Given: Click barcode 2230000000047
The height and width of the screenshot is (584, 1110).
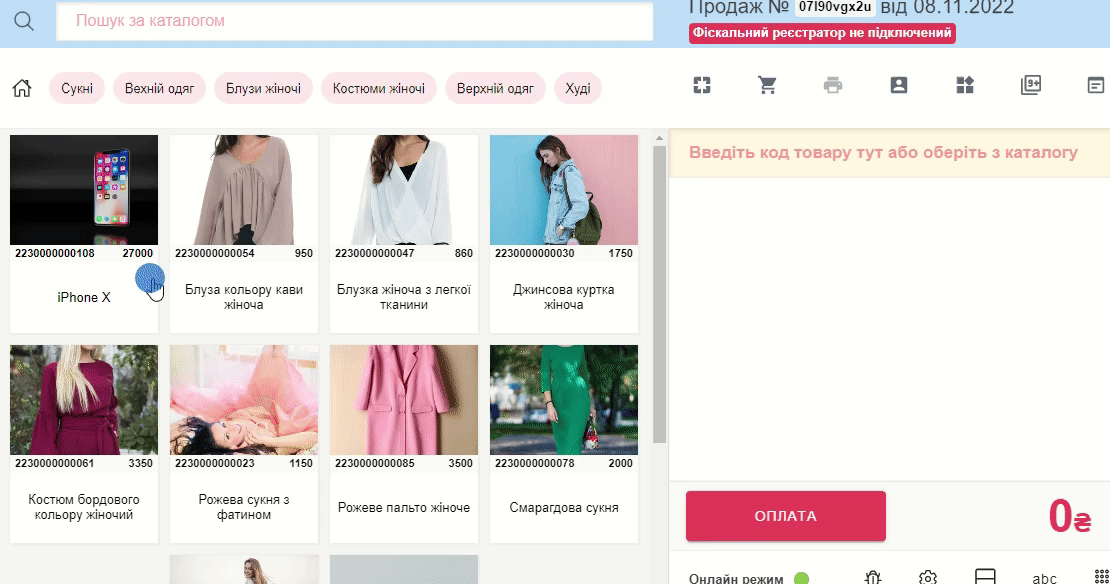Looking at the screenshot, I should [374, 253].
